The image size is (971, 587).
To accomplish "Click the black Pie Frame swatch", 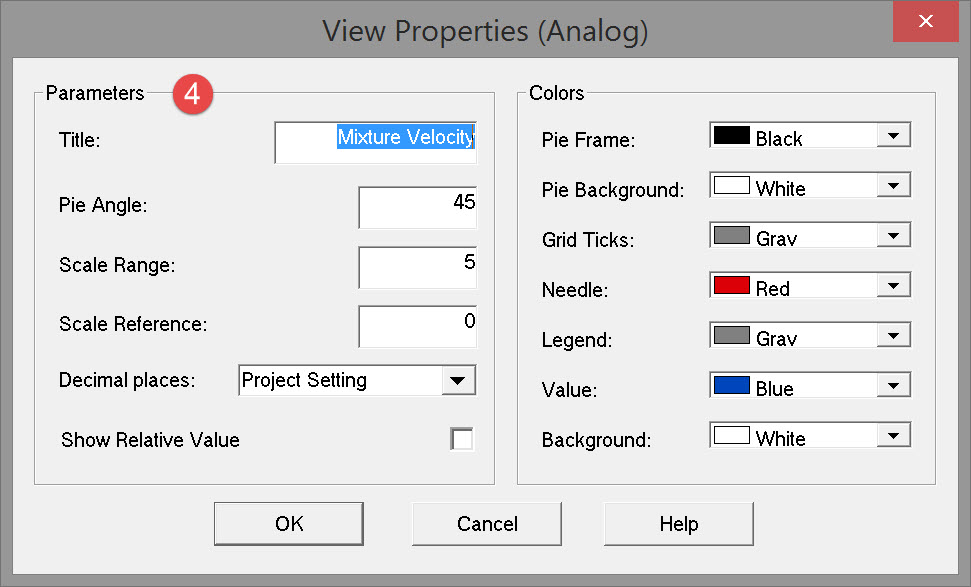I will (x=731, y=137).
